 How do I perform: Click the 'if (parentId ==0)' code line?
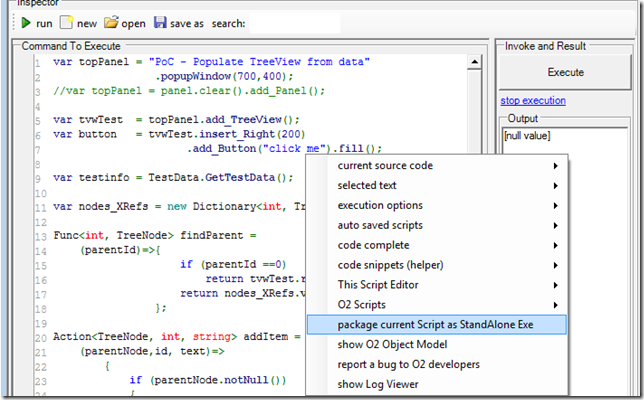(233, 264)
